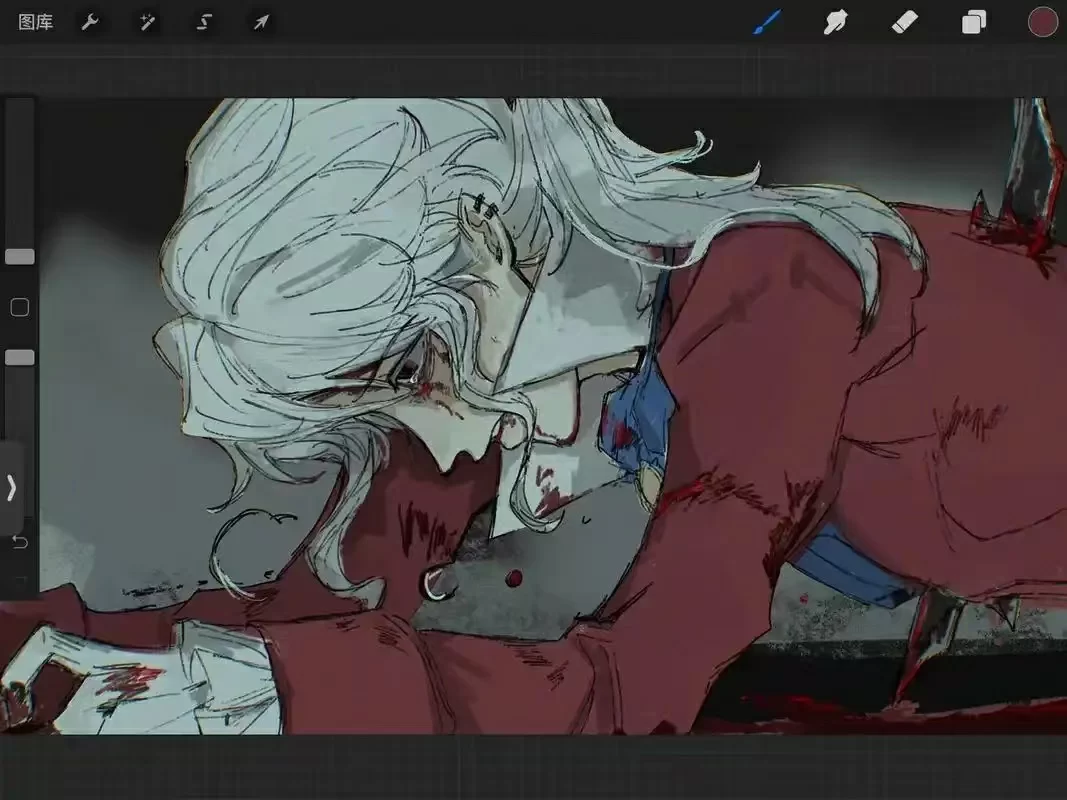Open the active color swatch picker

(x=1043, y=22)
